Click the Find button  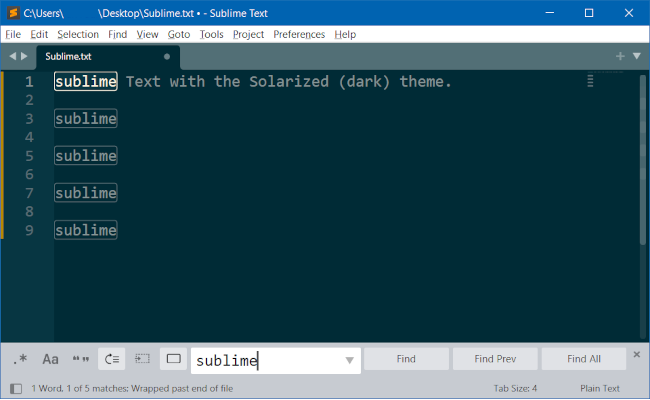tap(406, 359)
